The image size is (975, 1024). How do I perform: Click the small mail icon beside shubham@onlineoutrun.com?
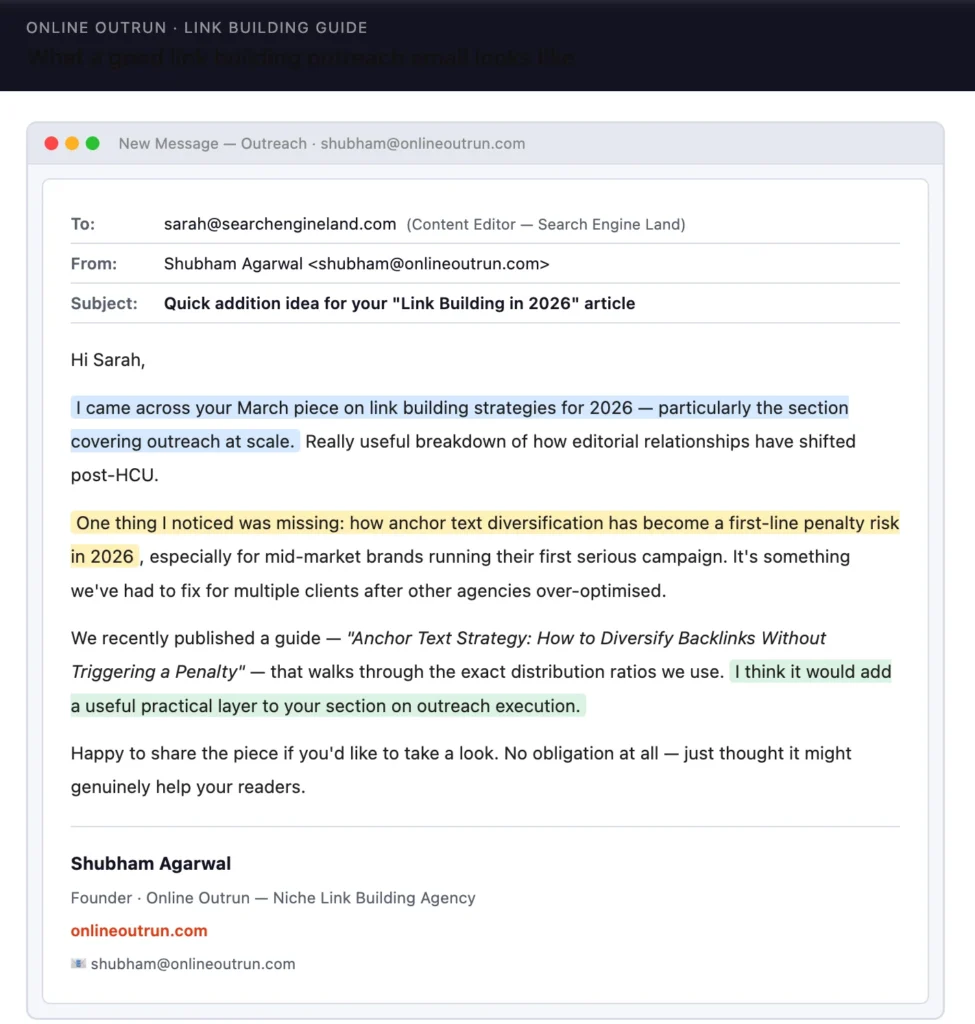79,963
